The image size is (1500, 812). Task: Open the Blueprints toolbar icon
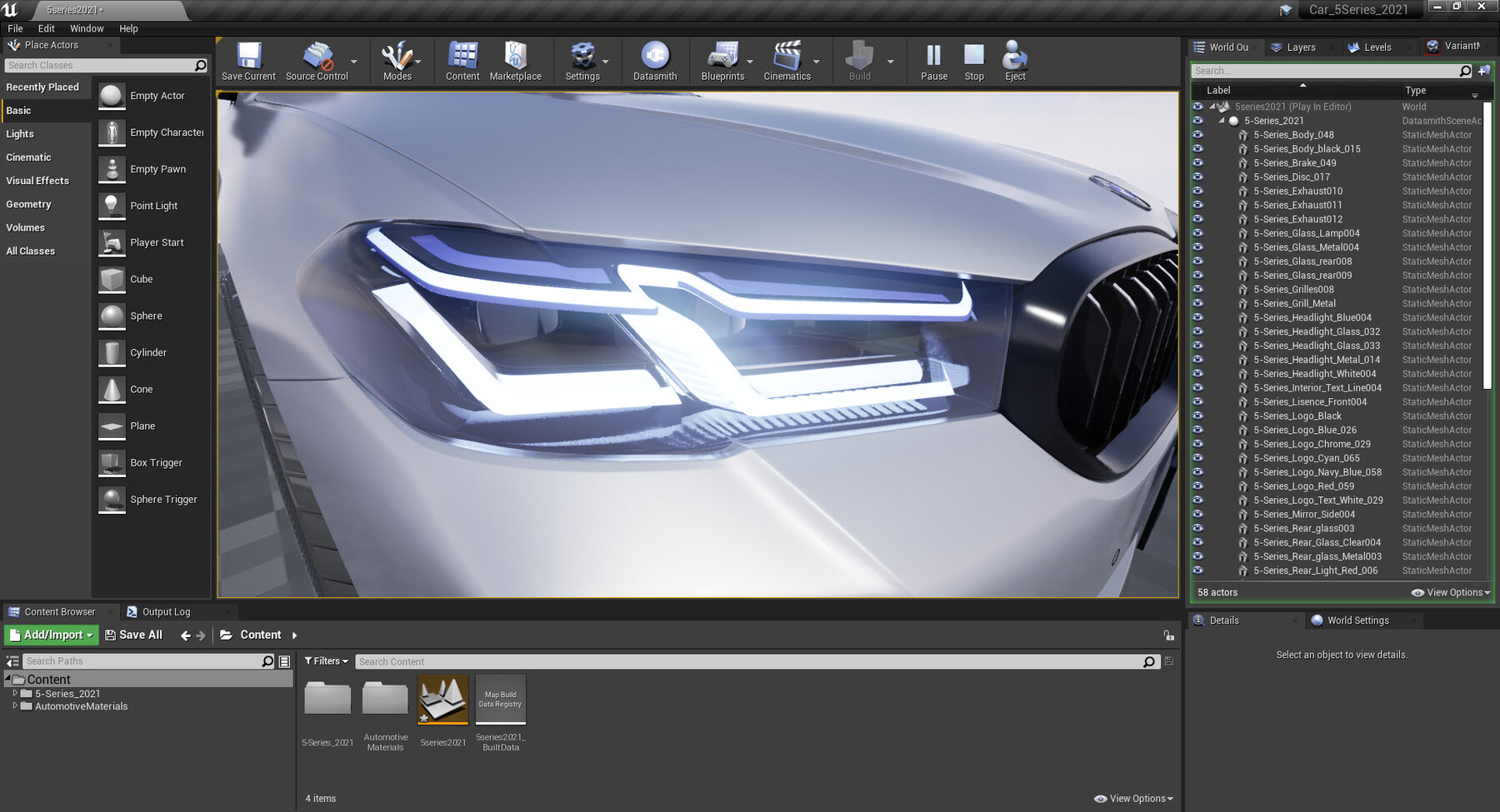point(722,57)
